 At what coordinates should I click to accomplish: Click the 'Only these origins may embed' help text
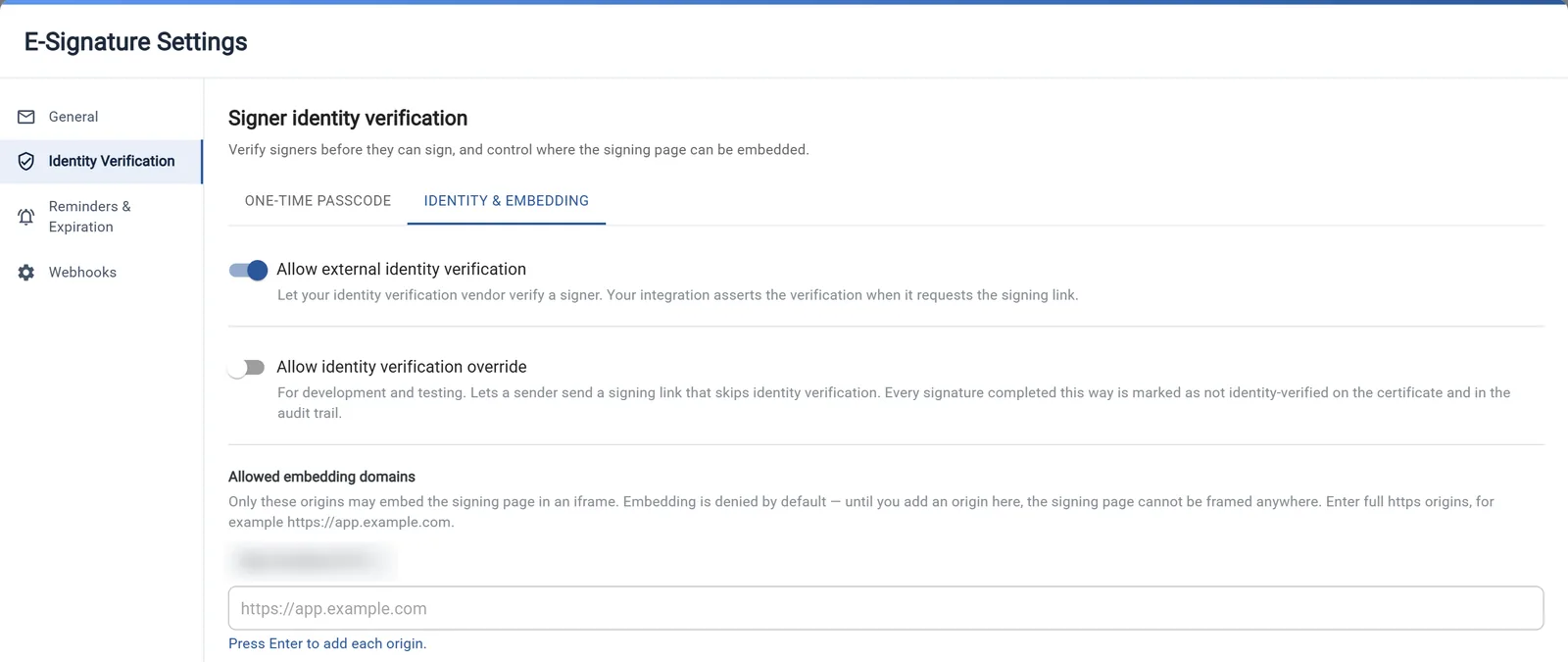861,511
